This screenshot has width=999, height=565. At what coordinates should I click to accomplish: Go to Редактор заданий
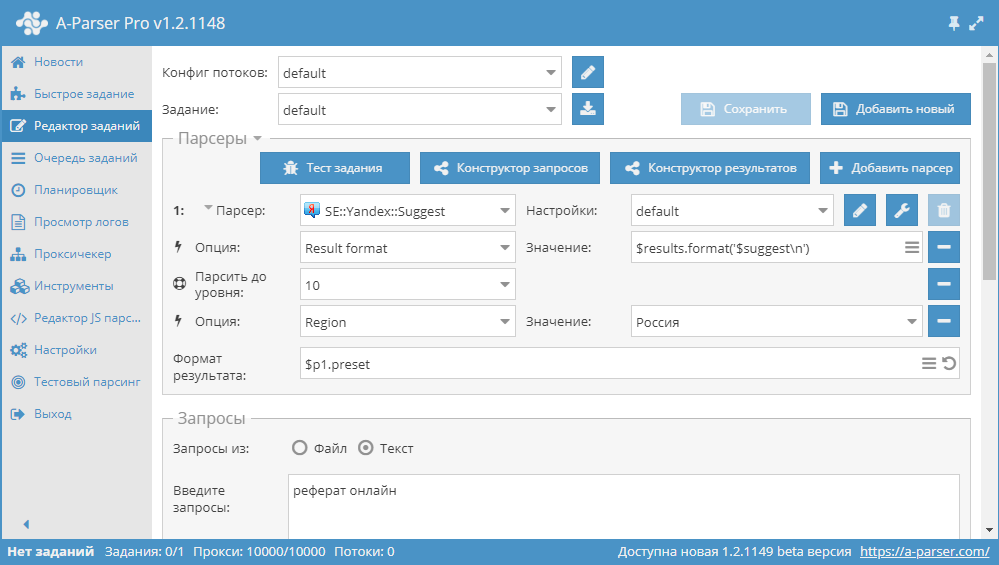pos(76,125)
